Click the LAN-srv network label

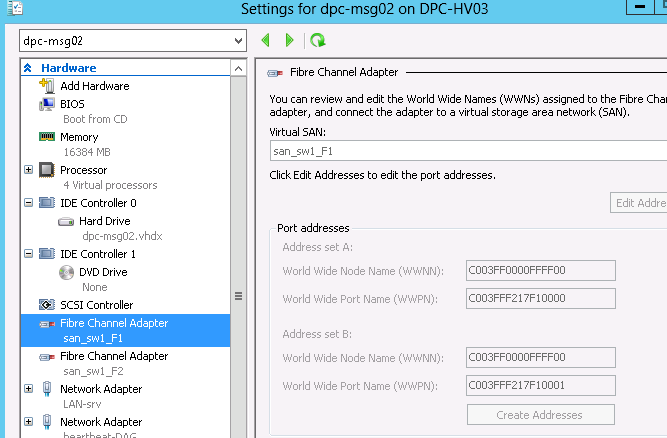point(82,404)
